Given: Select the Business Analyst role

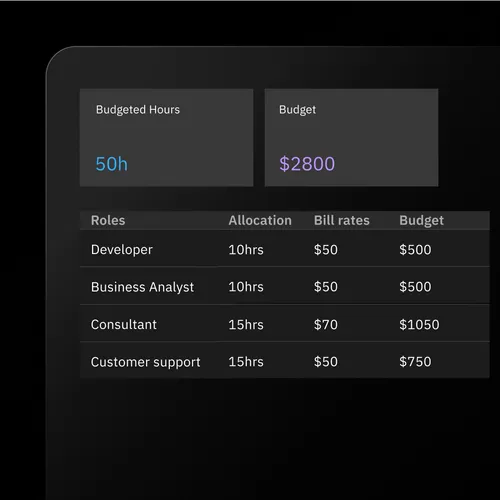Looking at the screenshot, I should [x=142, y=287].
